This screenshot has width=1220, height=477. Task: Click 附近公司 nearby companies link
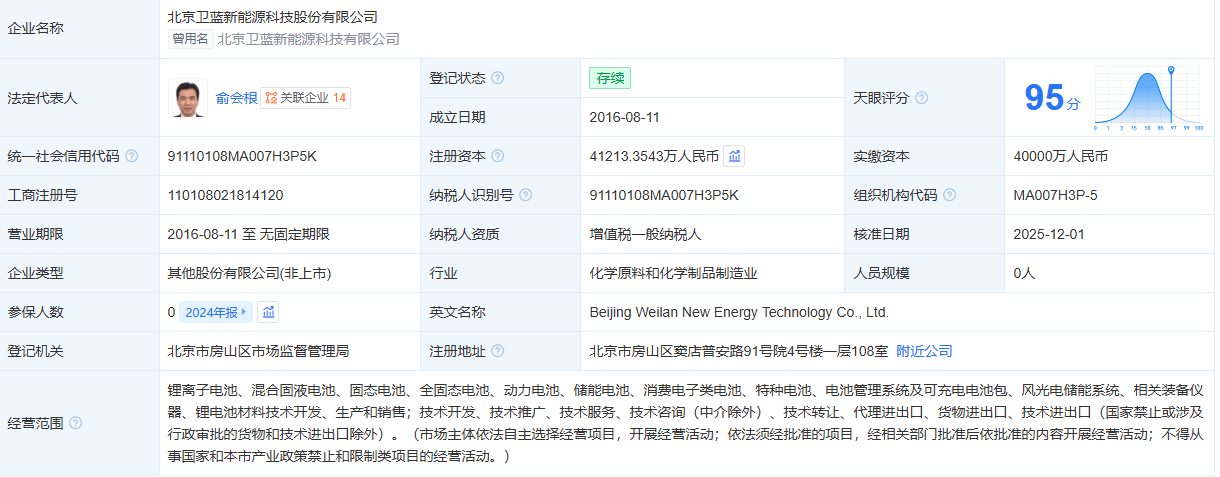pyautogui.click(x=924, y=351)
